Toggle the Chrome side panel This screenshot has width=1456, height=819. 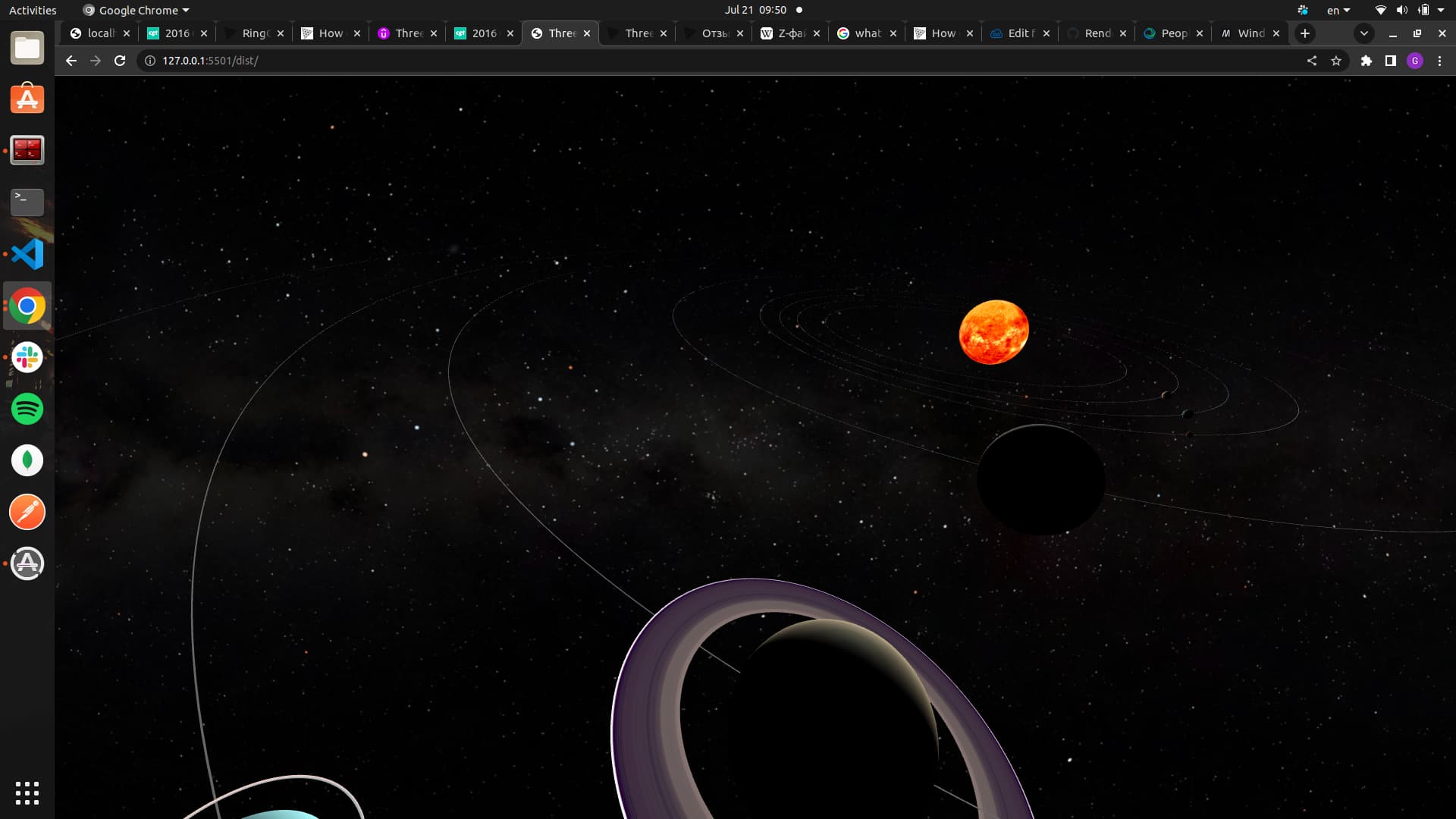point(1389,61)
